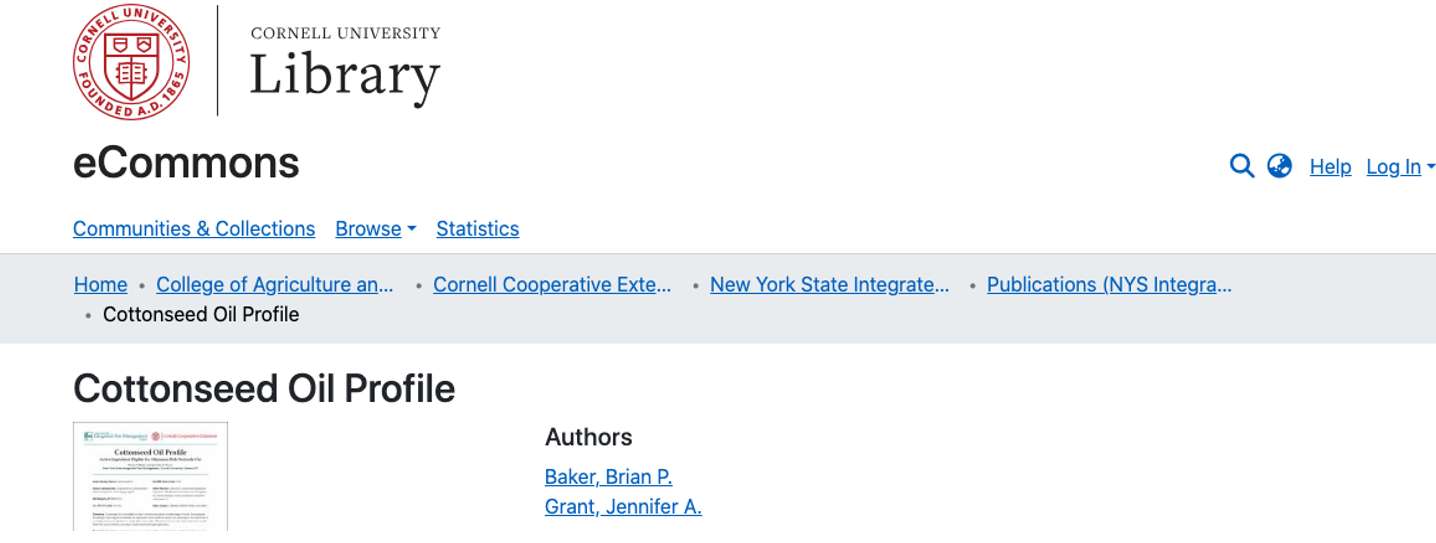The width and height of the screenshot is (1436, 543).
Task: Click the Cottonseed Oil Profile breadcrumb text
Action: click(201, 314)
